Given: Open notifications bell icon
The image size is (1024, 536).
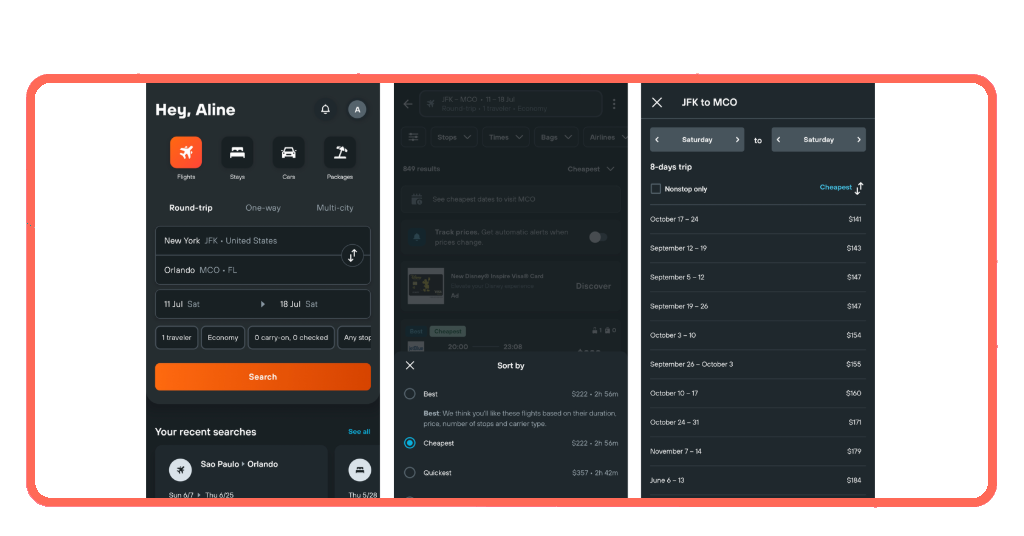Looking at the screenshot, I should [325, 109].
